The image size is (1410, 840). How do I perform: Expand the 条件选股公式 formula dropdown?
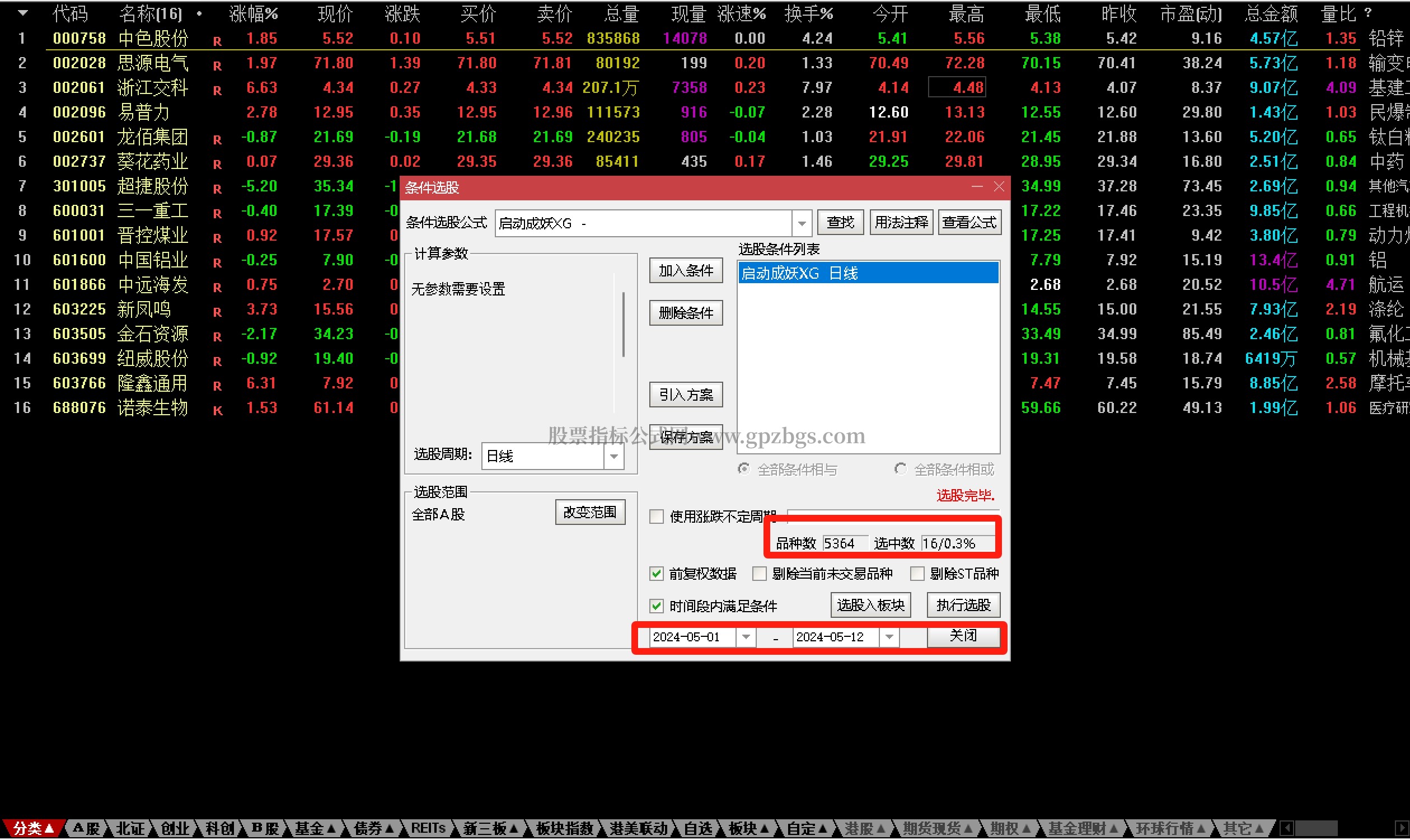coord(802,223)
